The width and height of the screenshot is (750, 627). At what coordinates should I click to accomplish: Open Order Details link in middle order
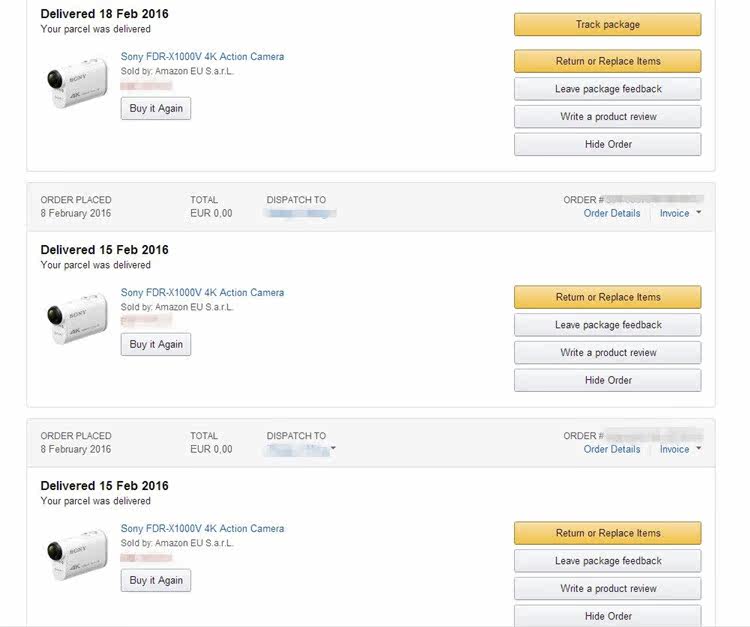coord(612,213)
